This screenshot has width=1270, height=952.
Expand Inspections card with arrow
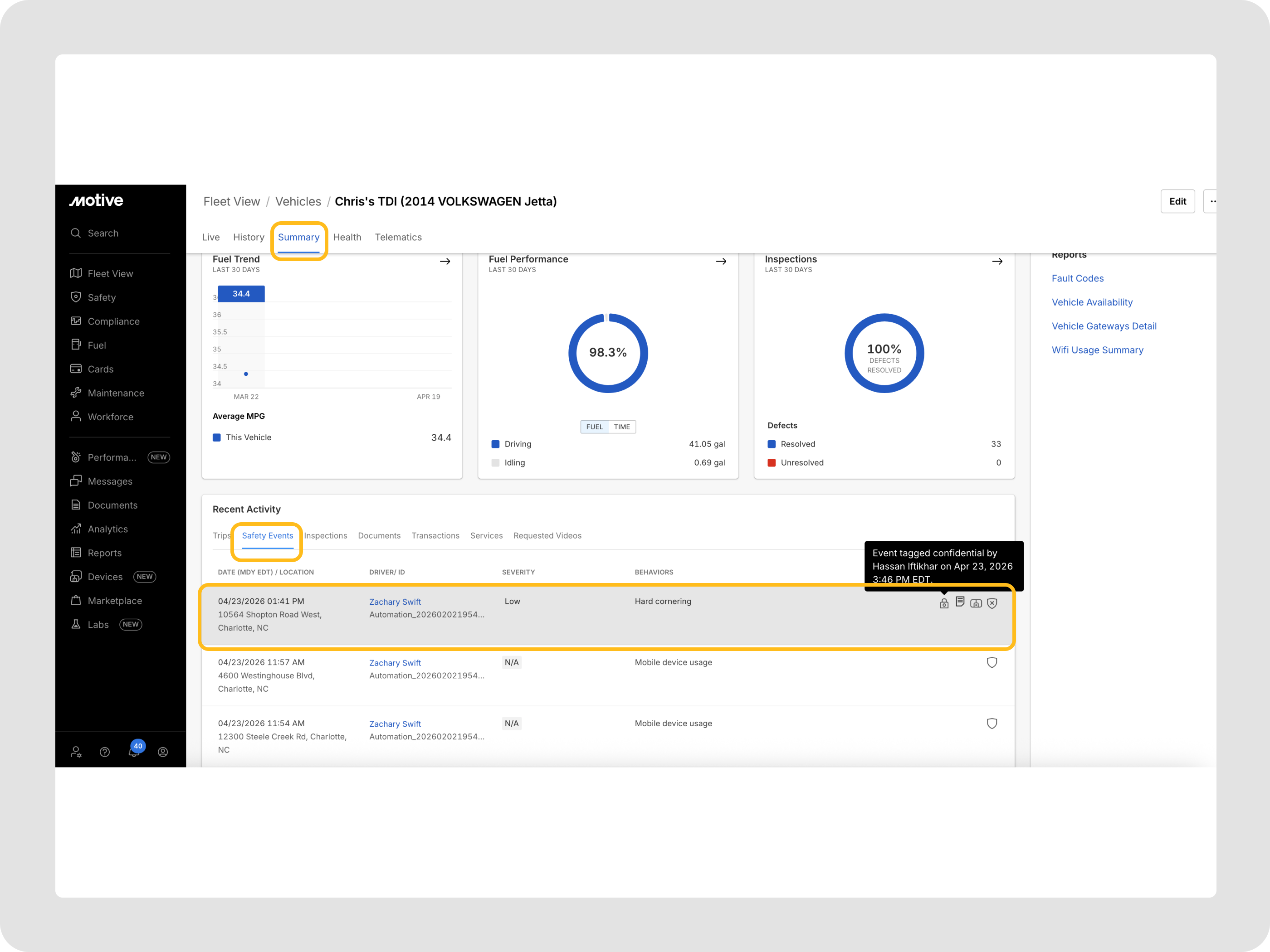click(997, 262)
